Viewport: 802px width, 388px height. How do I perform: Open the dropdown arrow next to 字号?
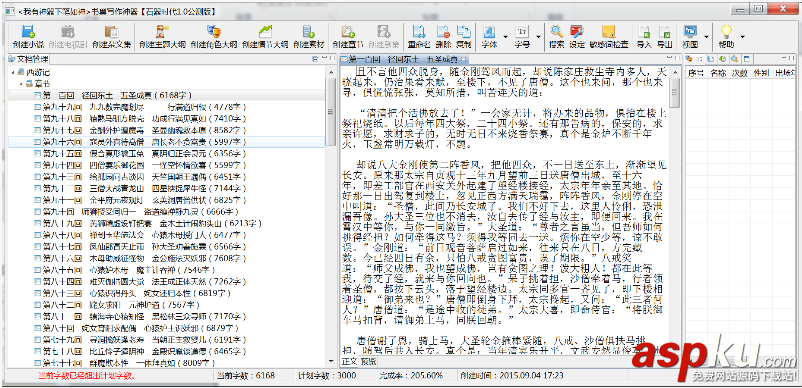538,36
